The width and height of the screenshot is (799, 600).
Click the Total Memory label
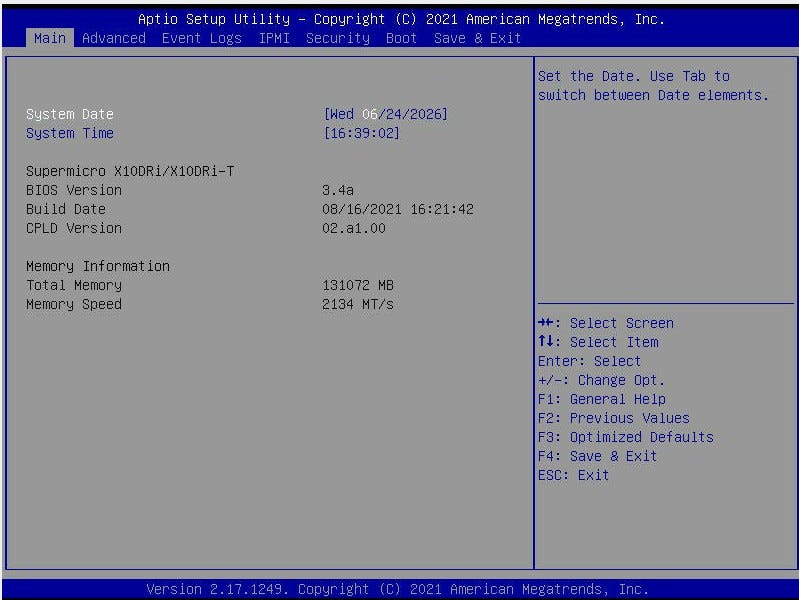pyautogui.click(x=74, y=285)
